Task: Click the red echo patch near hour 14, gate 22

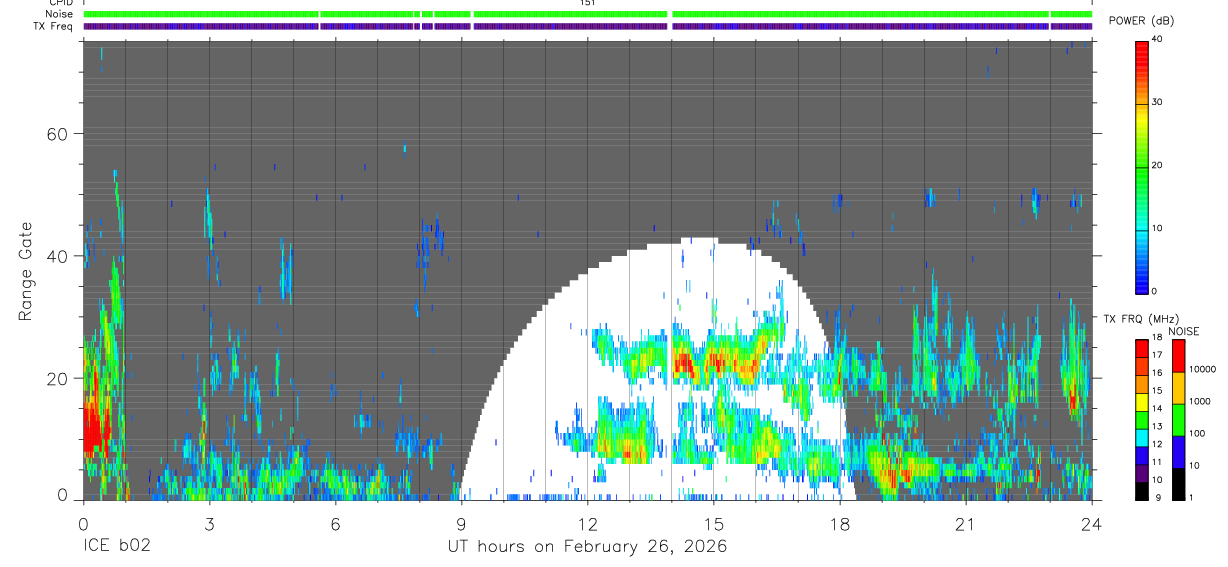Action: point(684,362)
